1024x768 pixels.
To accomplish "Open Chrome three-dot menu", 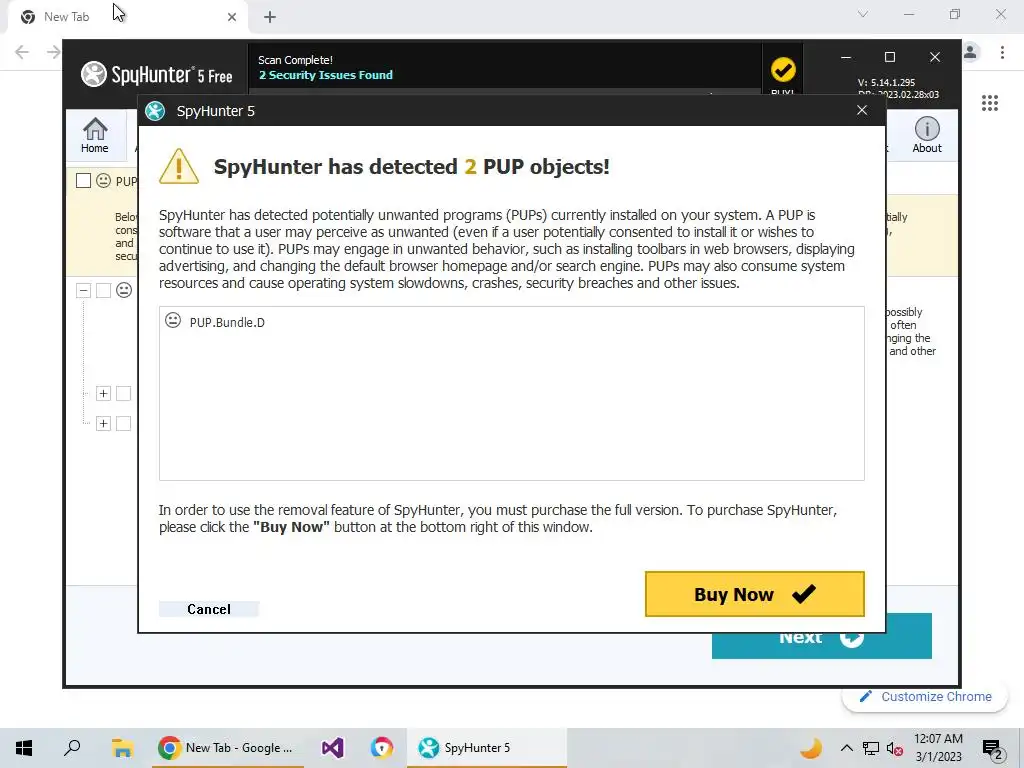I will 1002,52.
